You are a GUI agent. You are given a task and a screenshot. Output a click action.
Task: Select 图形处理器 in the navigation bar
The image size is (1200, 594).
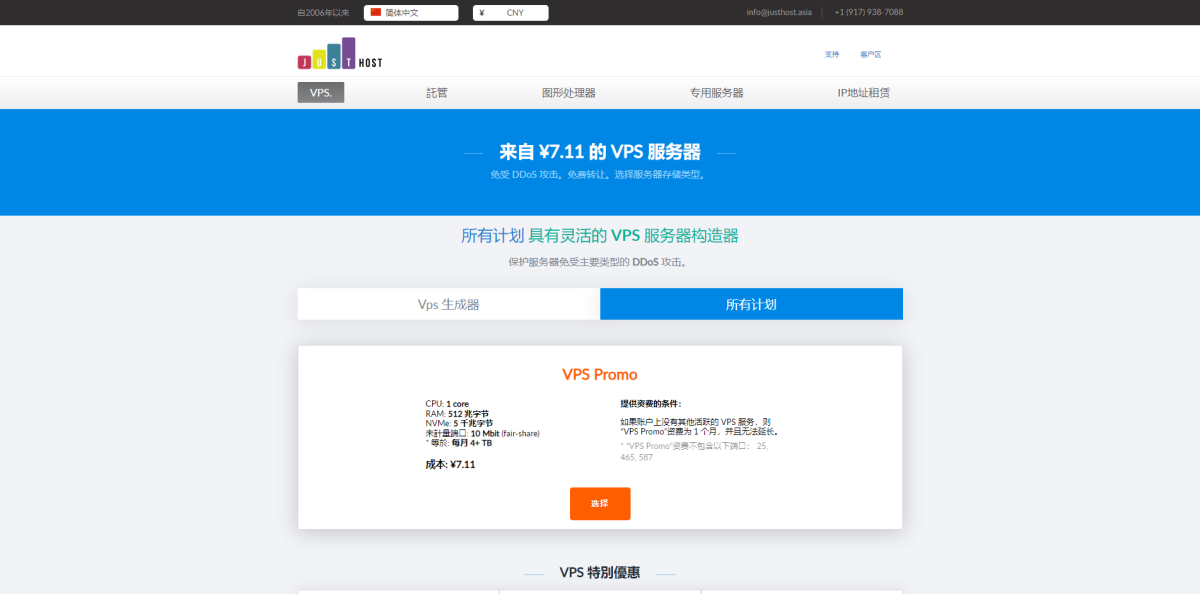click(x=568, y=93)
